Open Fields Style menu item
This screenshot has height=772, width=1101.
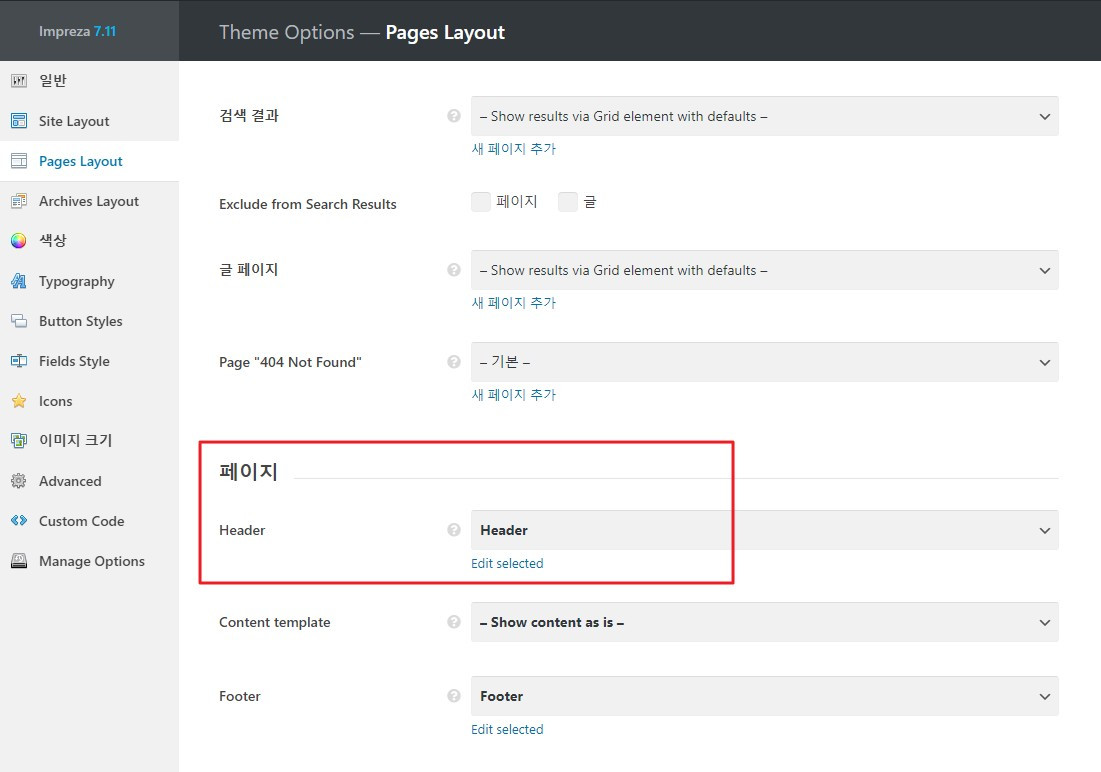point(89,361)
